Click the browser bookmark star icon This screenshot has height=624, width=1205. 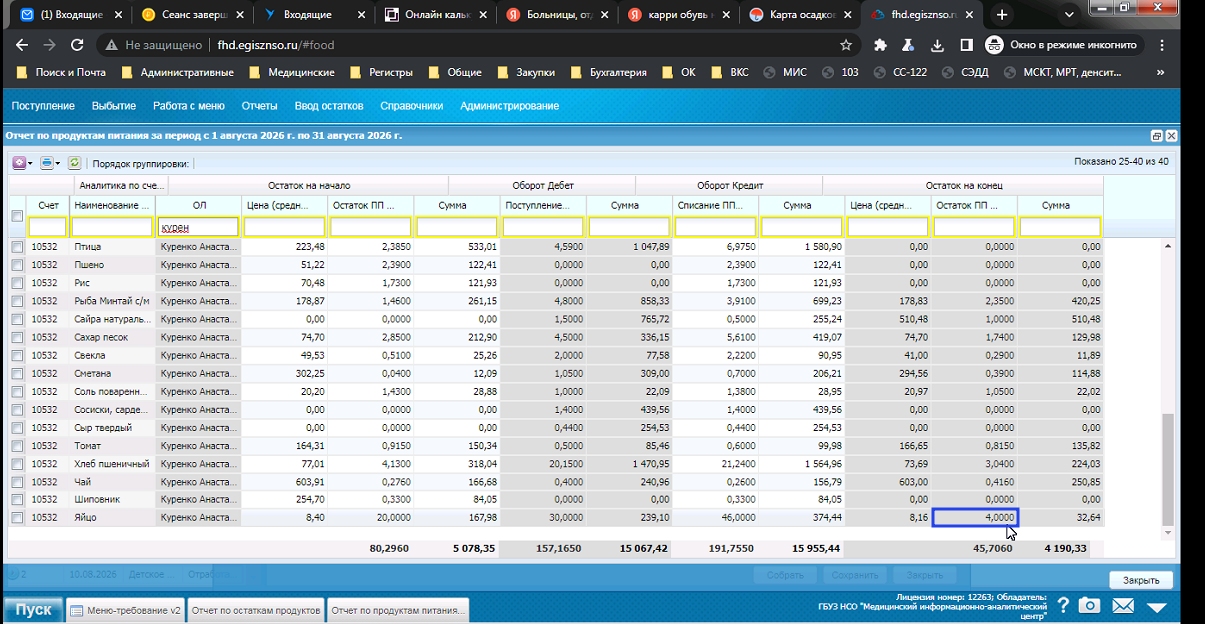(846, 45)
